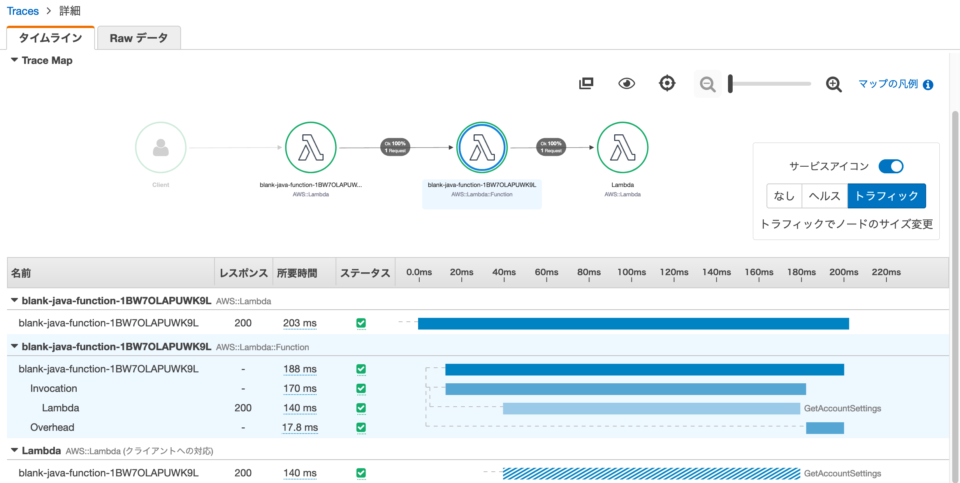Select the AWS::Lambda::Function node
Viewport: 960px width, 483px height.
click(481, 148)
